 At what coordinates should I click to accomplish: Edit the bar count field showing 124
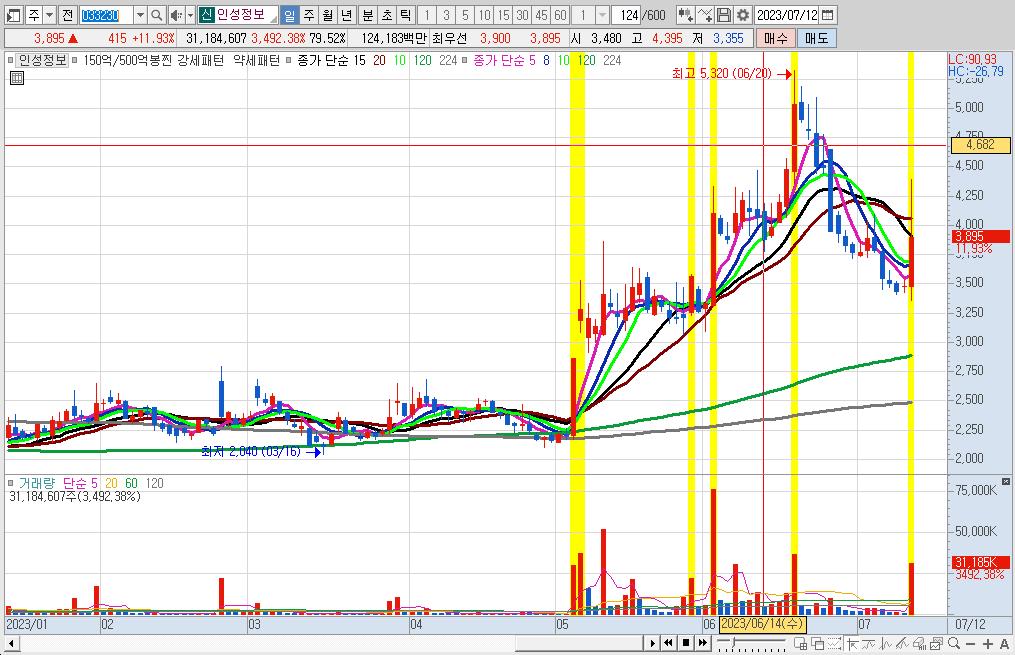[628, 15]
